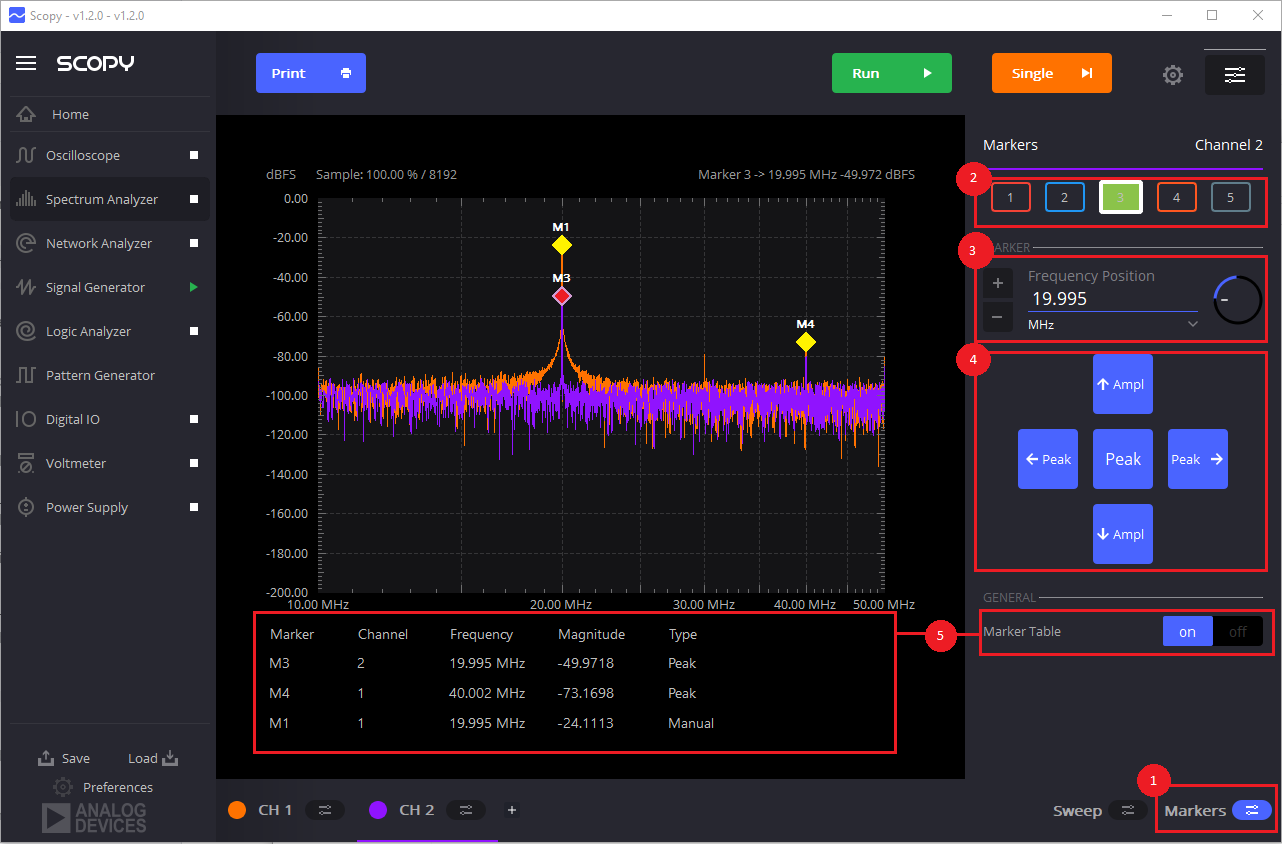Toggle Oscilloscope run indicator square
This screenshot has width=1282, height=844.
194,155
